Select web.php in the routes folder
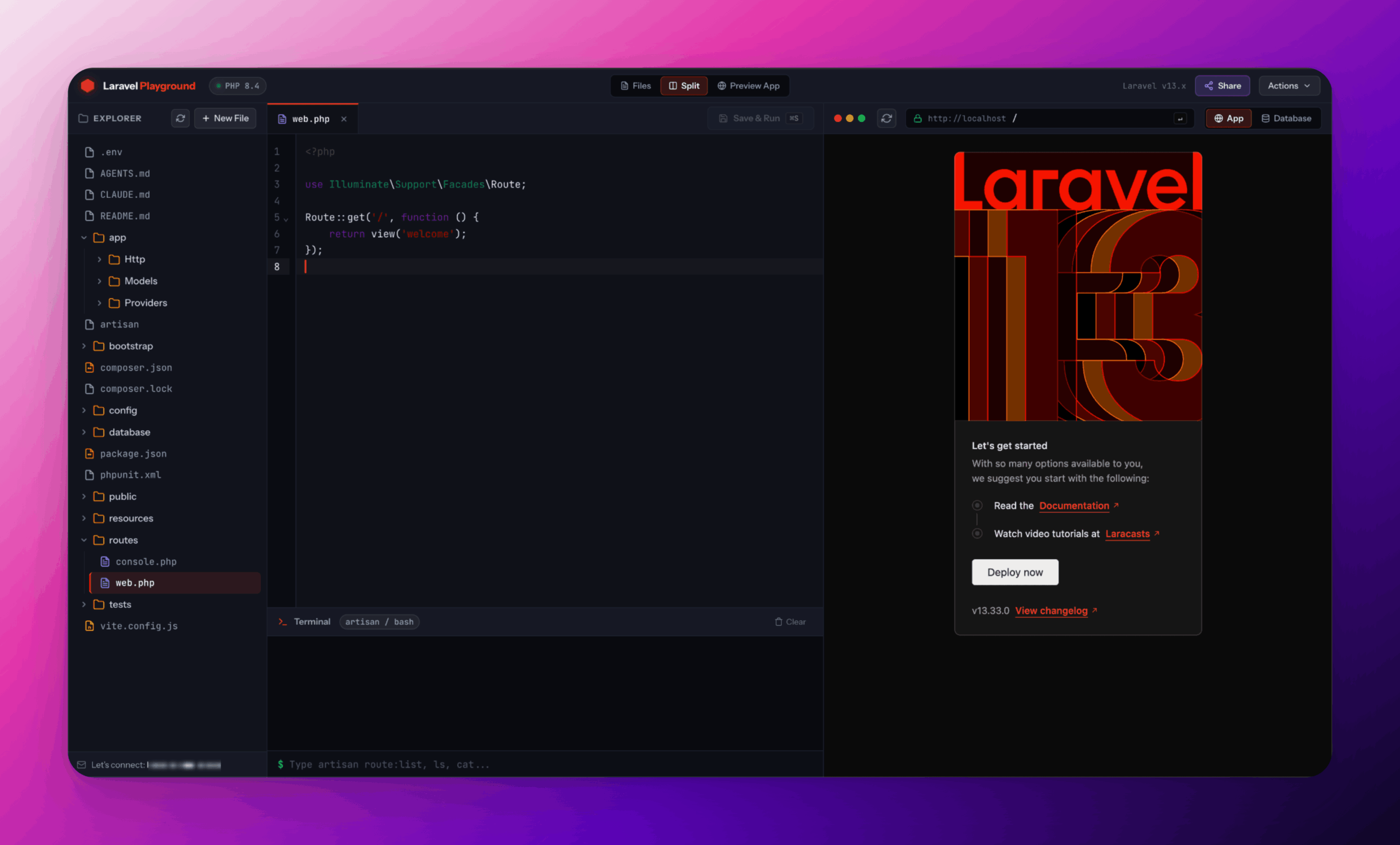 [x=175, y=583]
